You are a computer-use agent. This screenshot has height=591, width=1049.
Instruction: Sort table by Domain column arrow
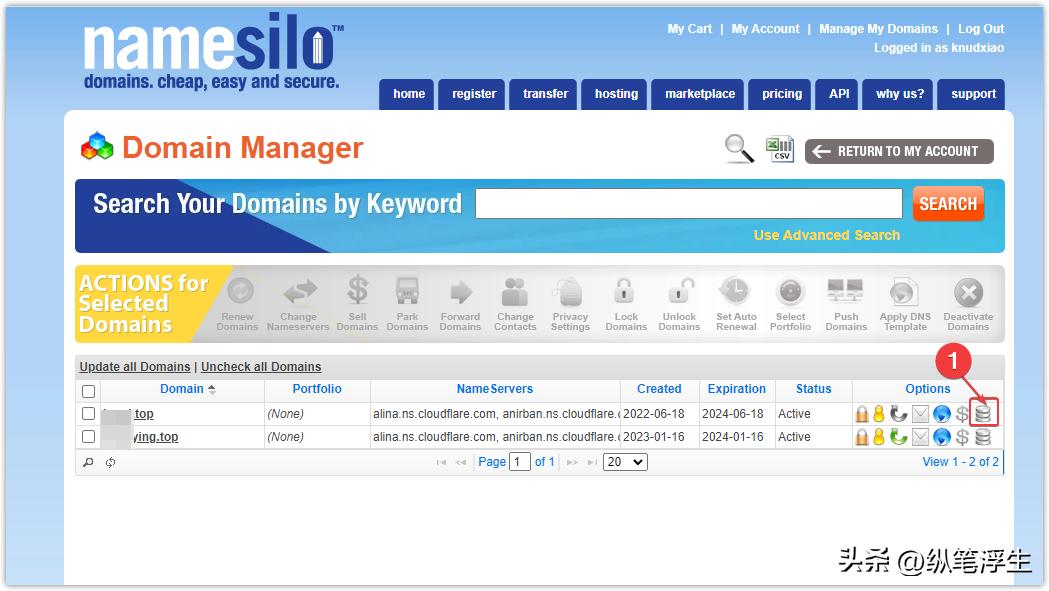[x=212, y=390]
